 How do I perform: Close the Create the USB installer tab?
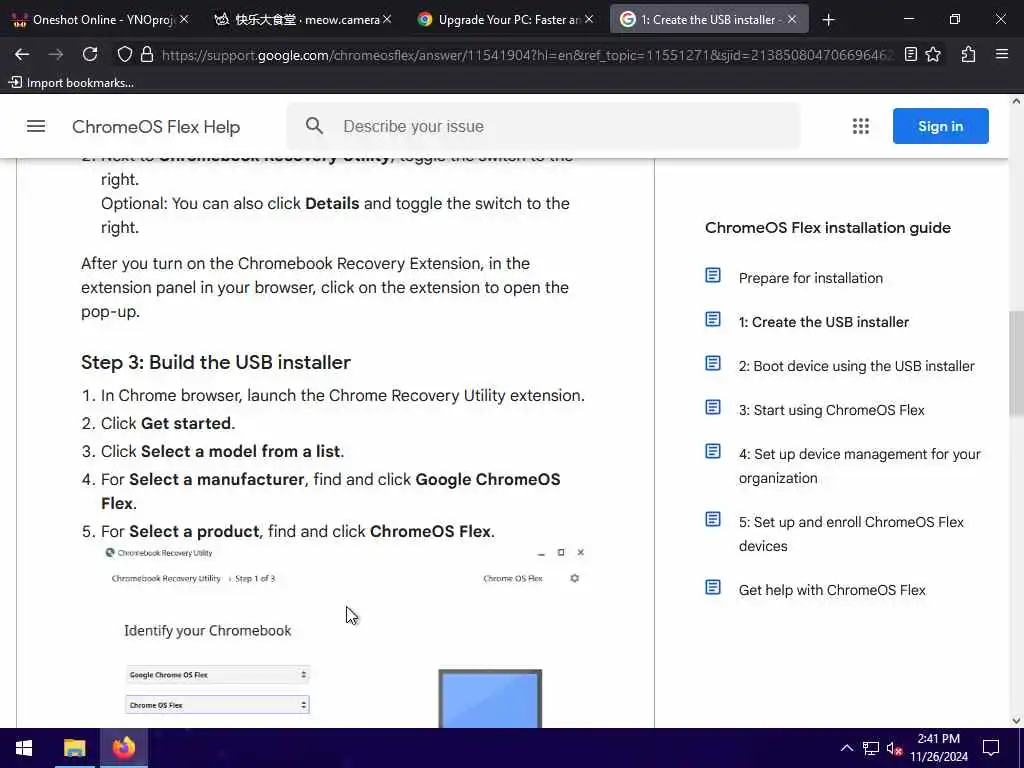[x=792, y=20]
